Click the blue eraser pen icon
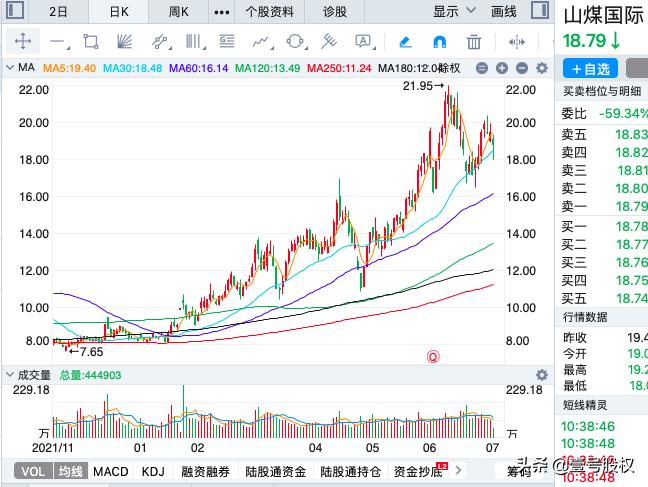The image size is (648, 487). (x=405, y=42)
